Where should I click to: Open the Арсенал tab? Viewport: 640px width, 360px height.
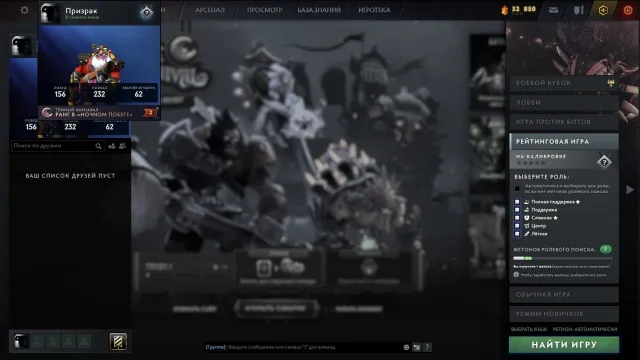[210, 10]
